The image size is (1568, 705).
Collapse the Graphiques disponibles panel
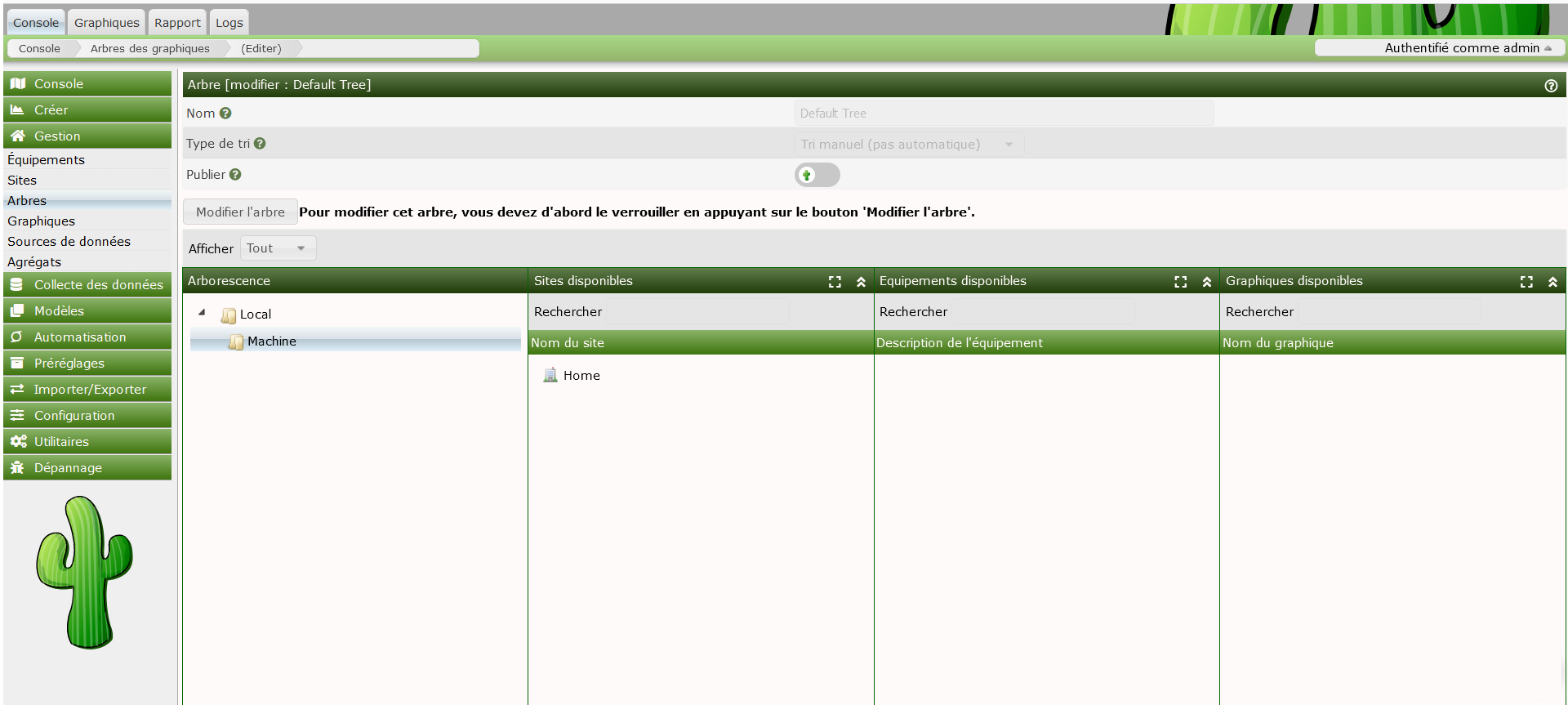(x=1552, y=282)
